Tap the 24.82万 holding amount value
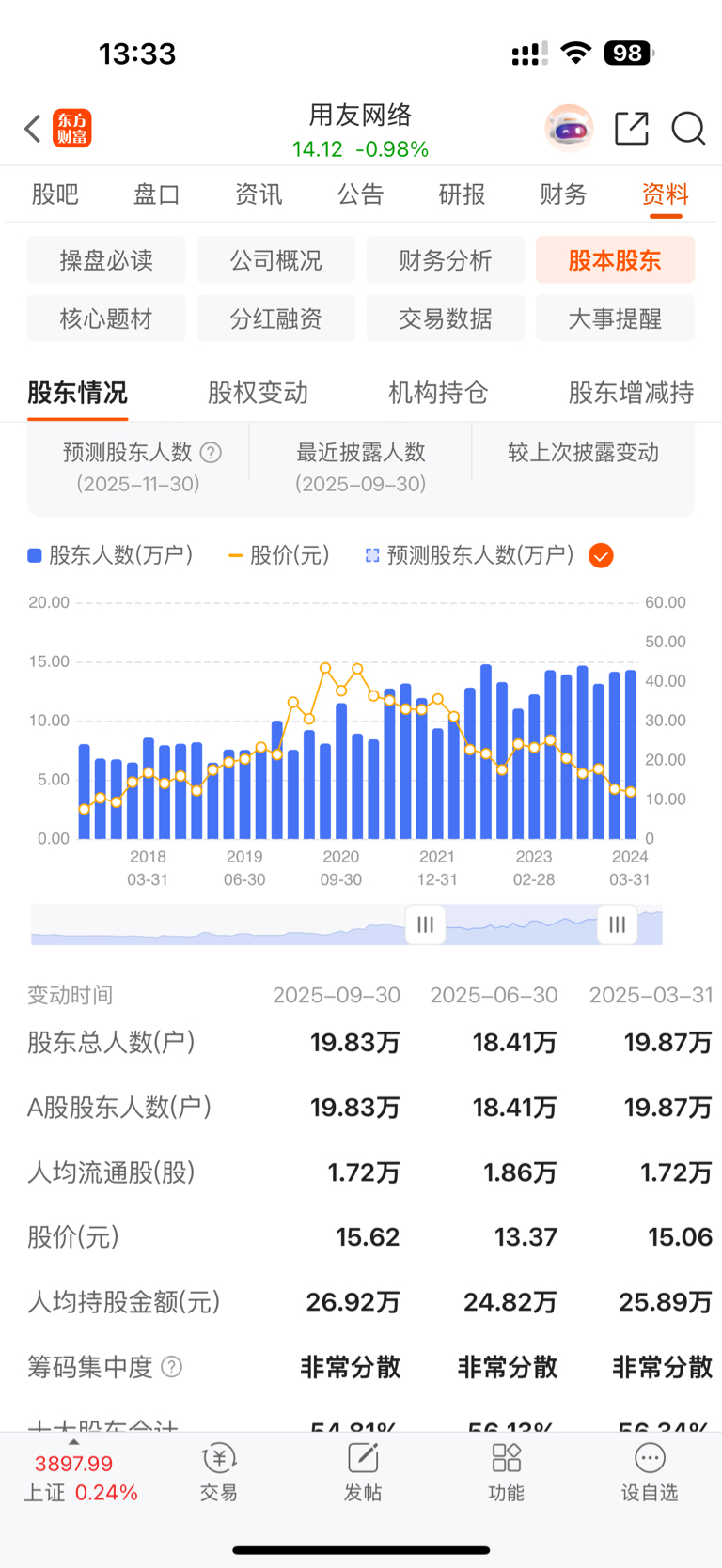Screen dimensions: 722x1568 coord(510,1302)
